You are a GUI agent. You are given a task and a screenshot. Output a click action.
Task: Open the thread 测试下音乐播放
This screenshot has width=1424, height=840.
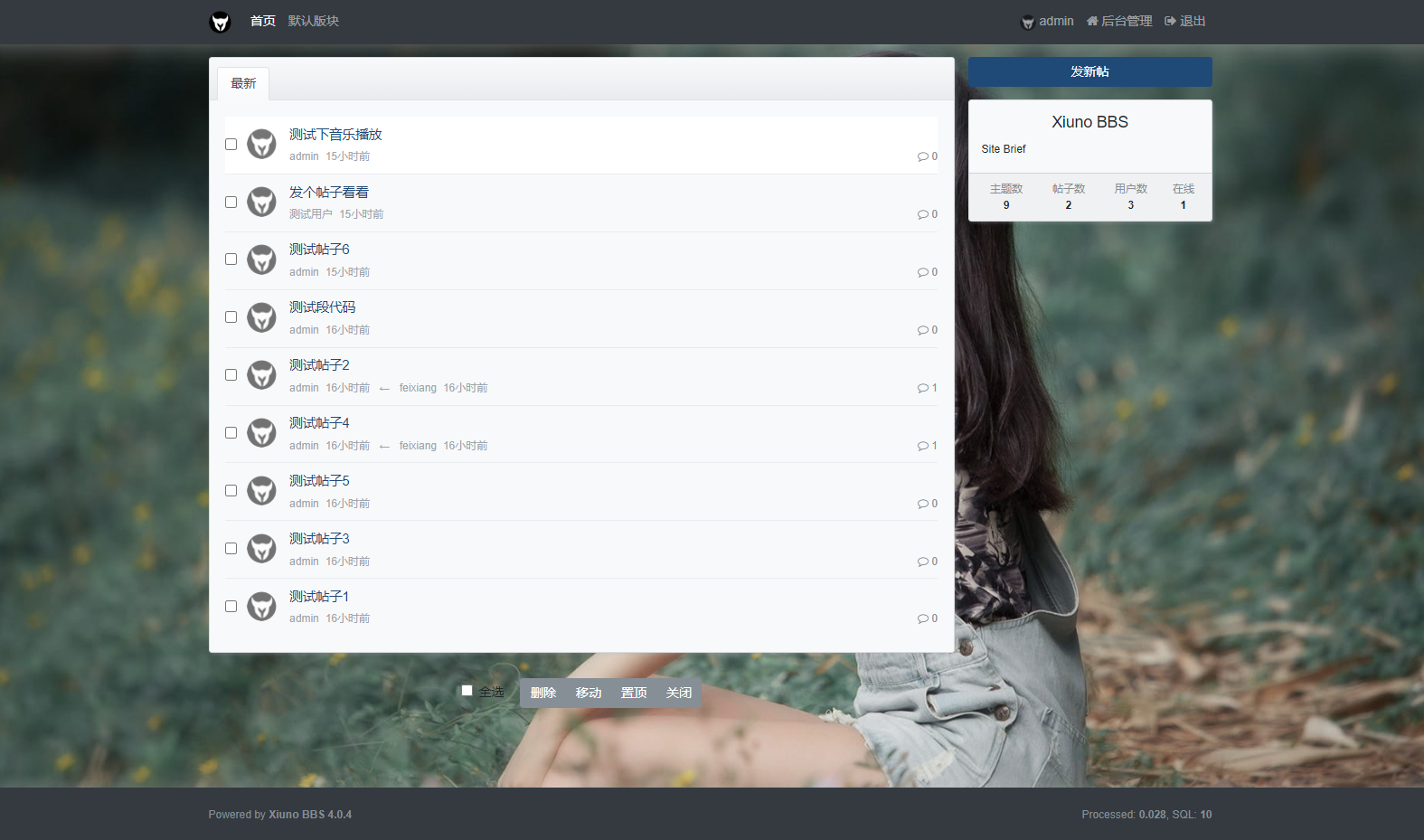(x=335, y=135)
